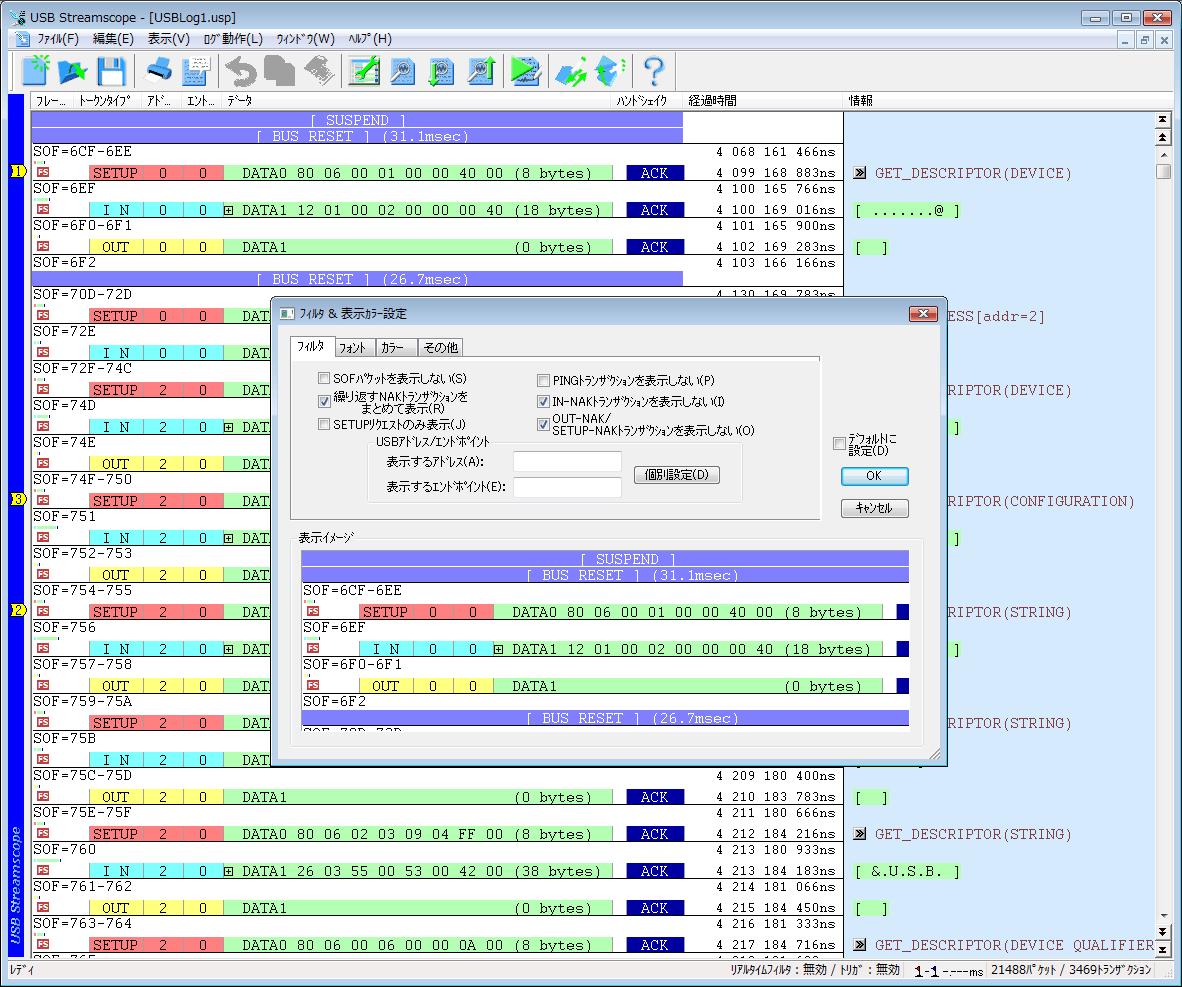
Task: Open the ウィンドウ(W) menu
Action: click(x=305, y=39)
